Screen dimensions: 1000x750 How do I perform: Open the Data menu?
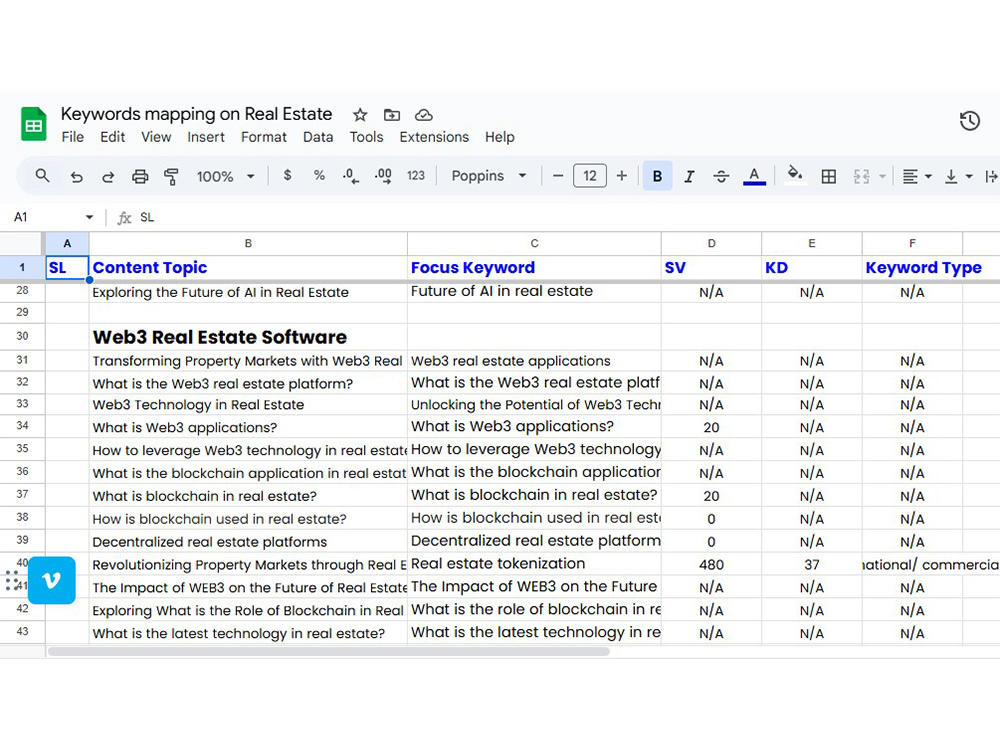click(x=318, y=137)
